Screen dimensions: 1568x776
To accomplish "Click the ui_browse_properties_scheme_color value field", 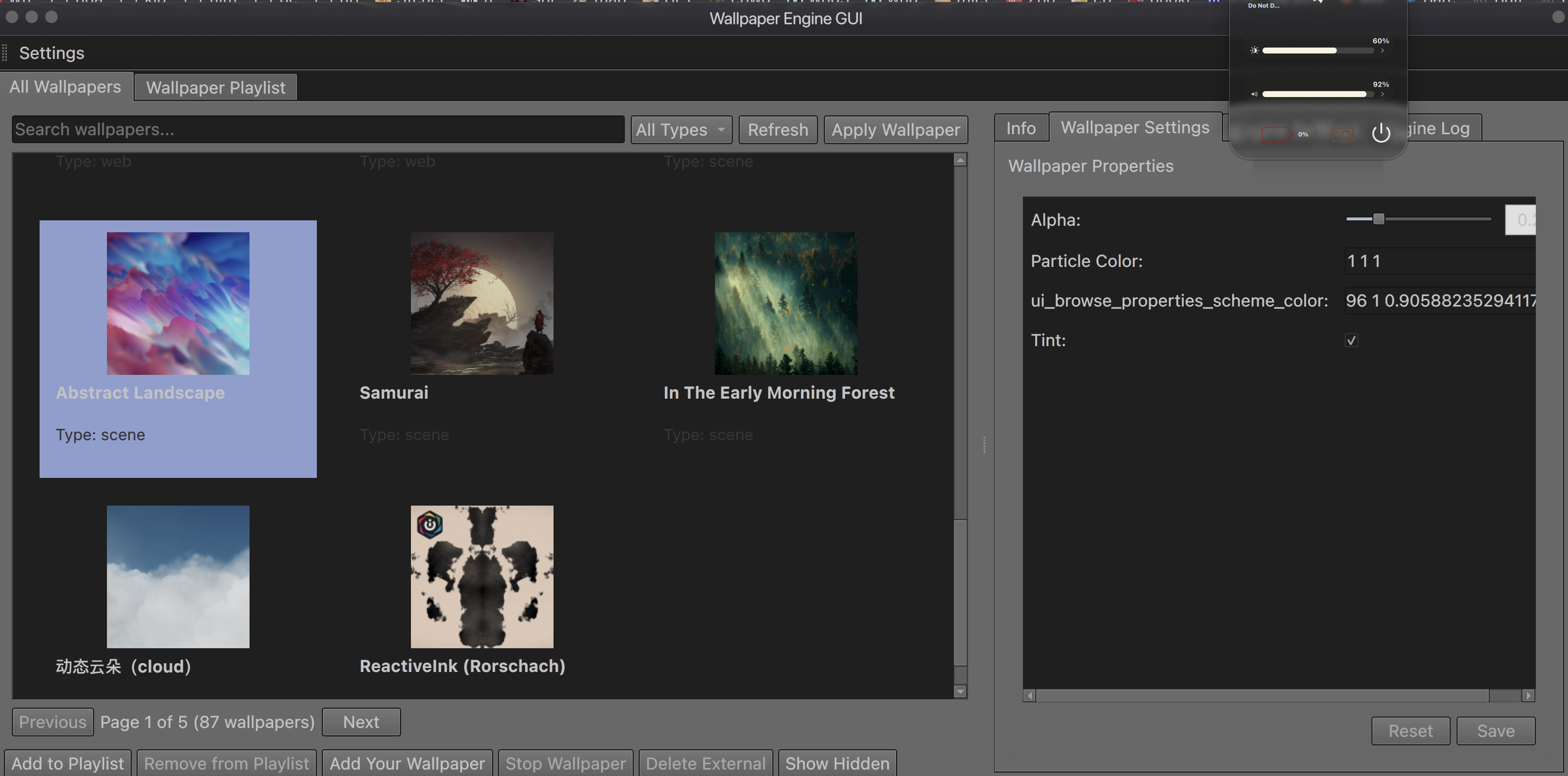I will (1440, 301).
